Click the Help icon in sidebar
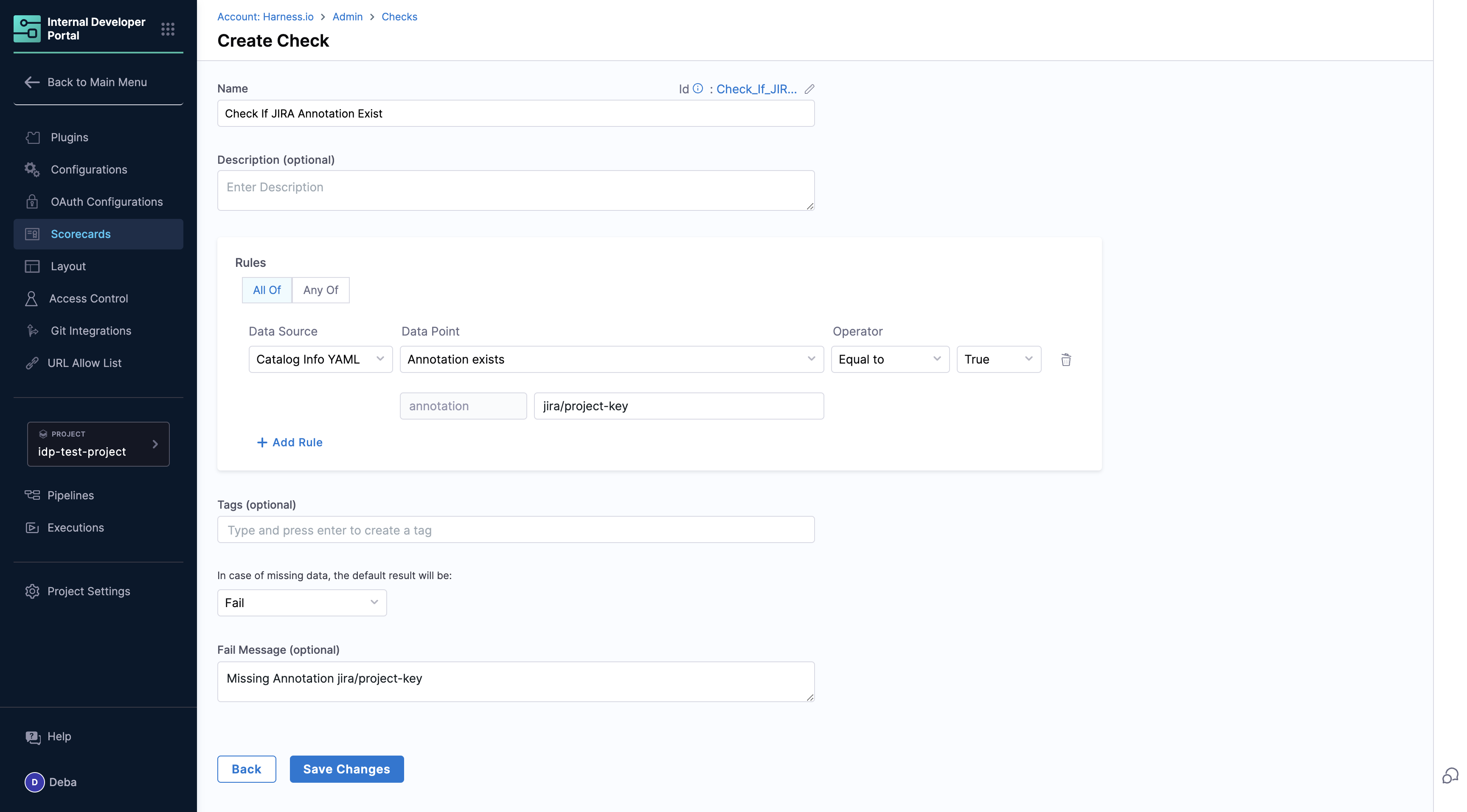 (33, 737)
